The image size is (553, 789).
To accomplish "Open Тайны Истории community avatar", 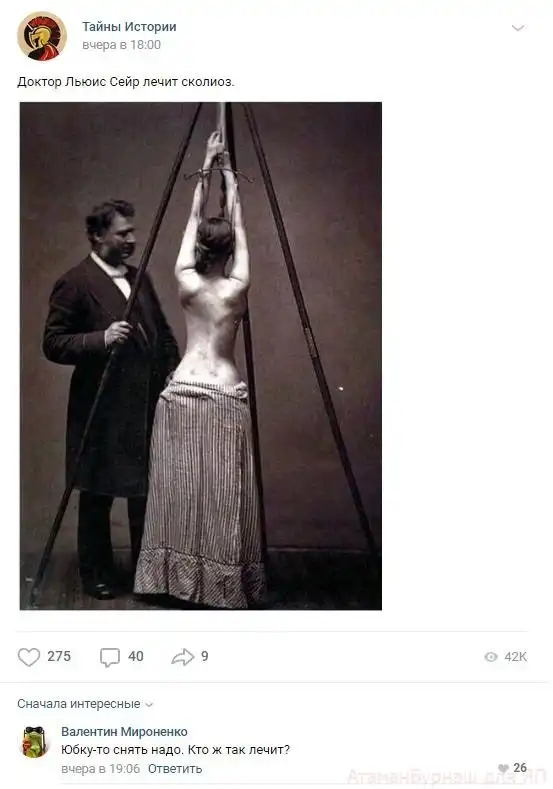I will coord(42,36).
